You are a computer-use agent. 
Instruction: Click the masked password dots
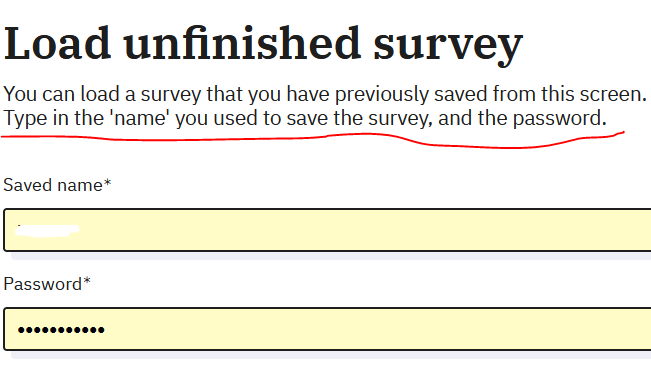pos(61,330)
